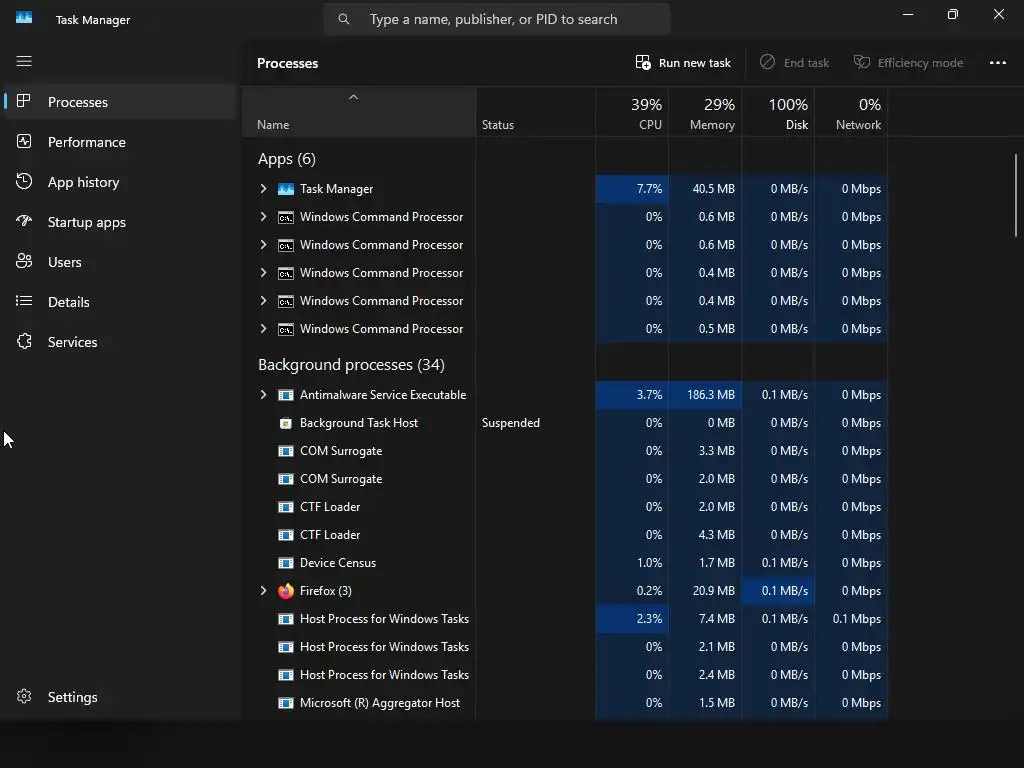Expand the third Windows Command Processor row

tap(263, 273)
